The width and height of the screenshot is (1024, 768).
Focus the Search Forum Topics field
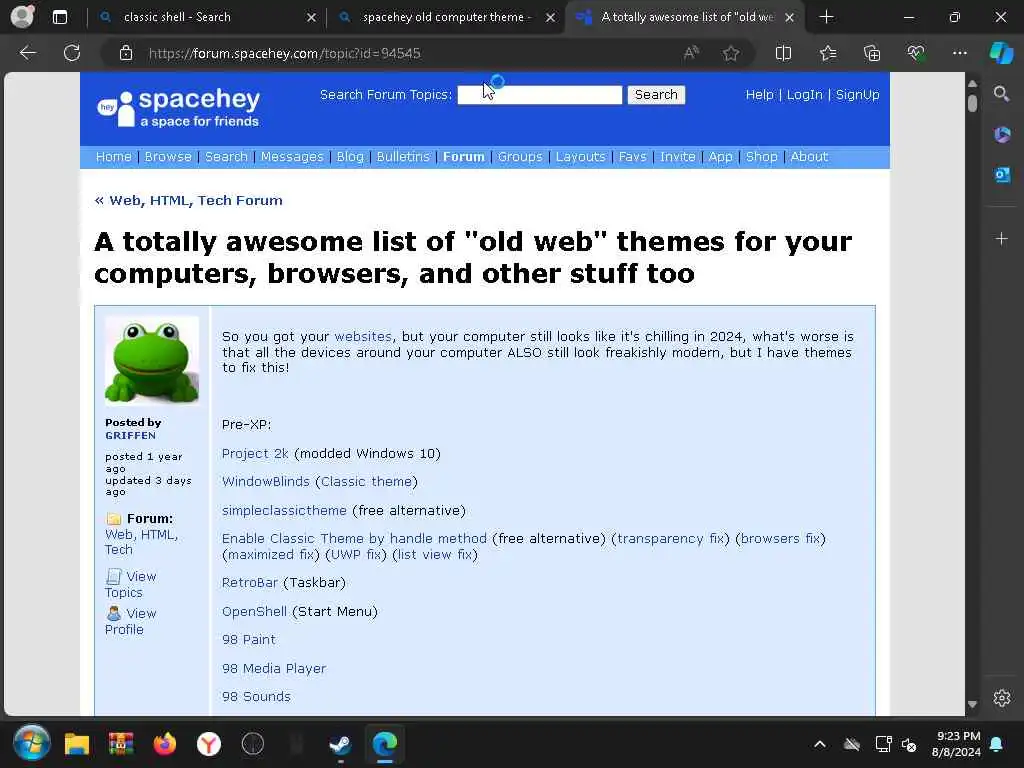(539, 95)
